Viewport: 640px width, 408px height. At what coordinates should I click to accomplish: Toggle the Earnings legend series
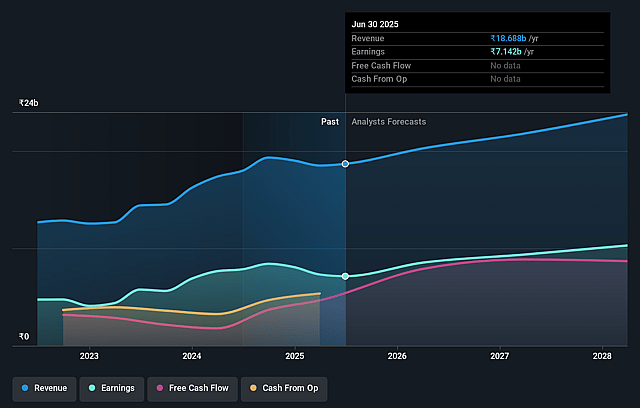click(x=112, y=388)
